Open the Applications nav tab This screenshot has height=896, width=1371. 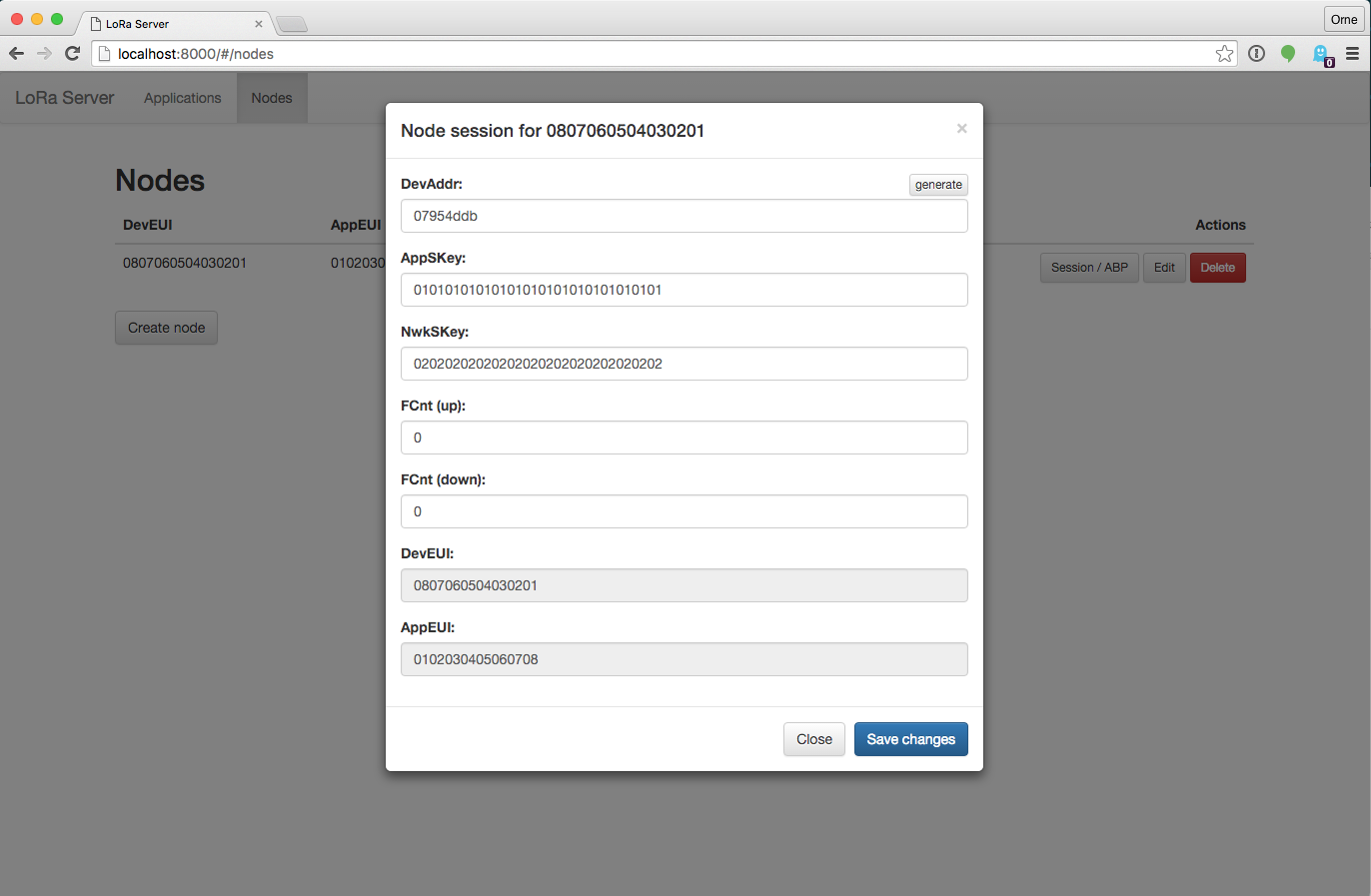[182, 98]
